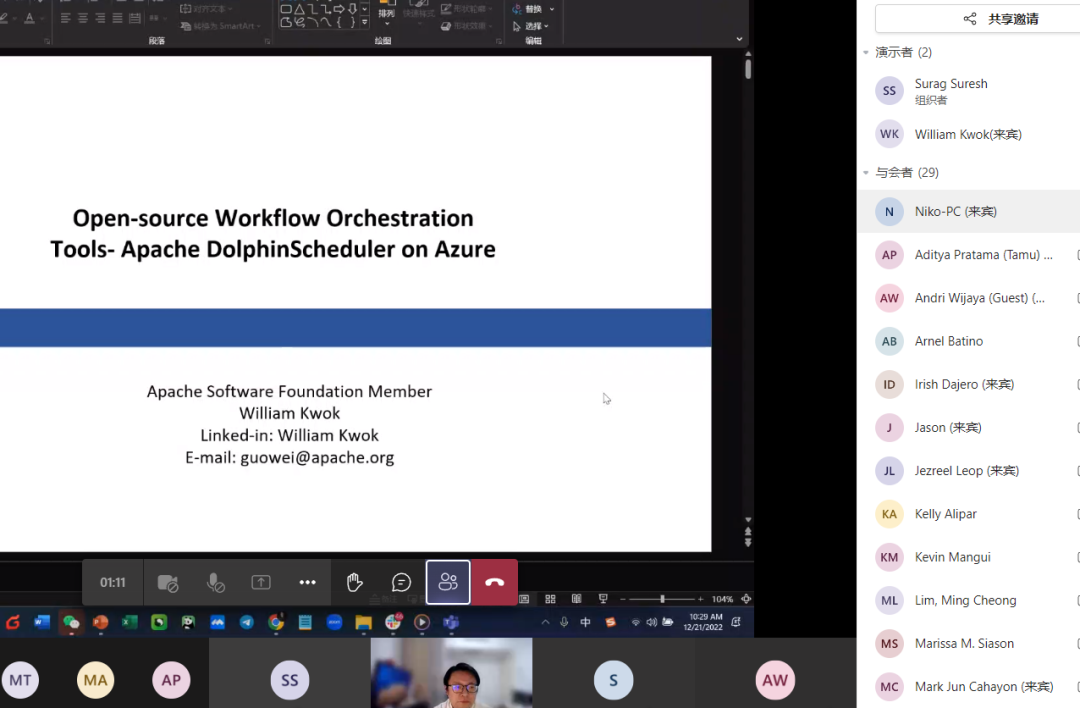Start slideshow from status bar icon
Screen dimensions: 1080x708
click(x=603, y=599)
